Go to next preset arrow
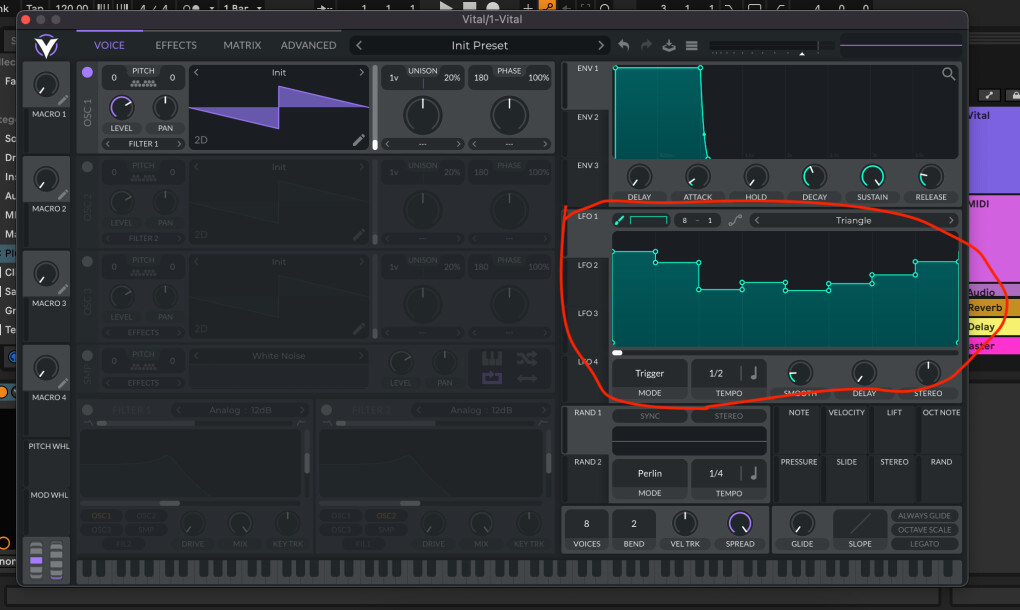 click(600, 46)
